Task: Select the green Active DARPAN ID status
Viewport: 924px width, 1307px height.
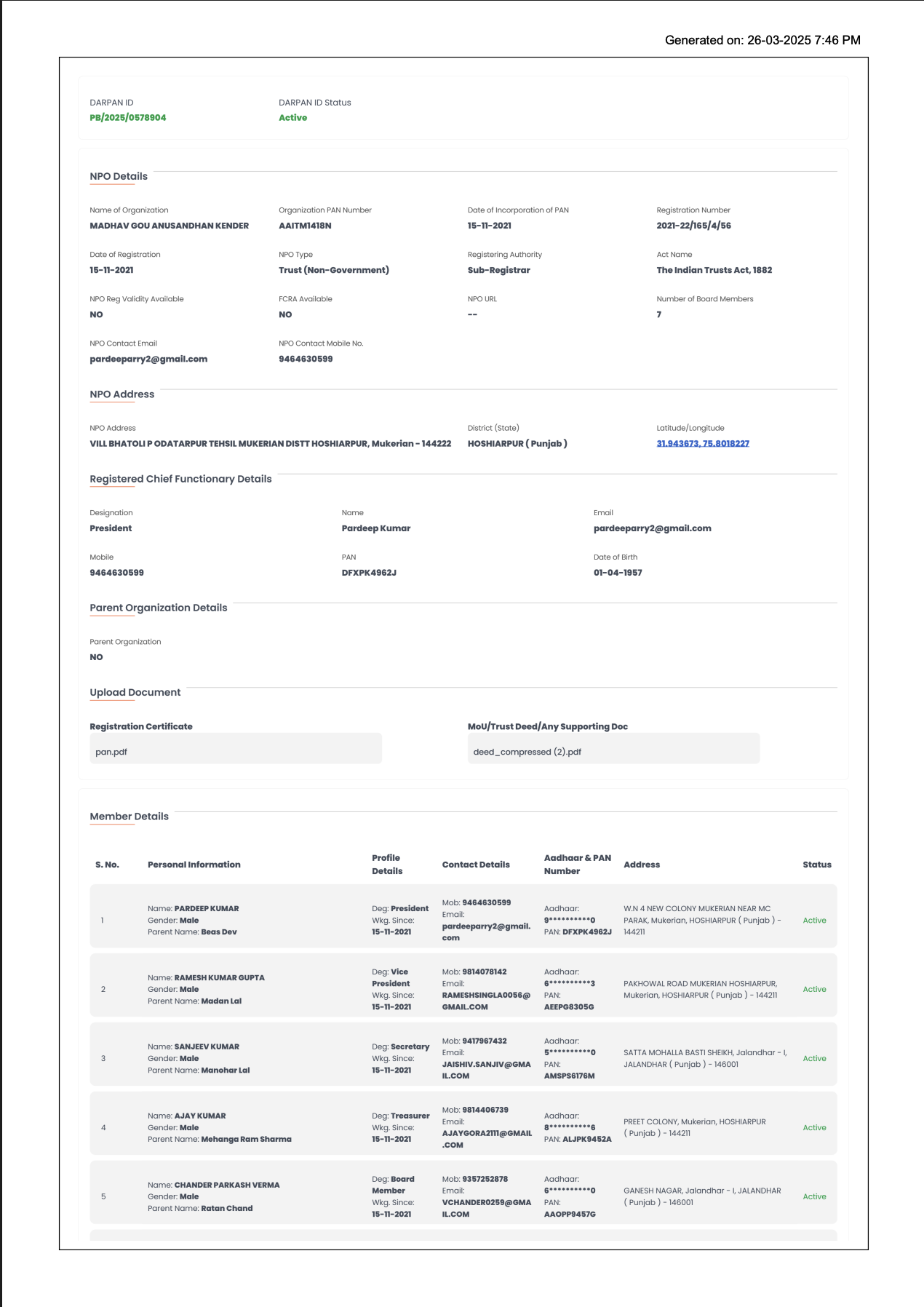Action: [292, 117]
